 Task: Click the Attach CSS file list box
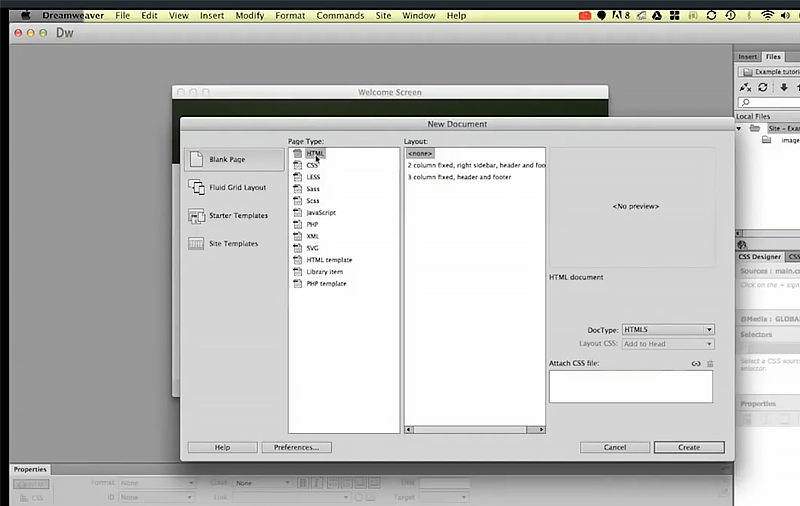point(631,387)
